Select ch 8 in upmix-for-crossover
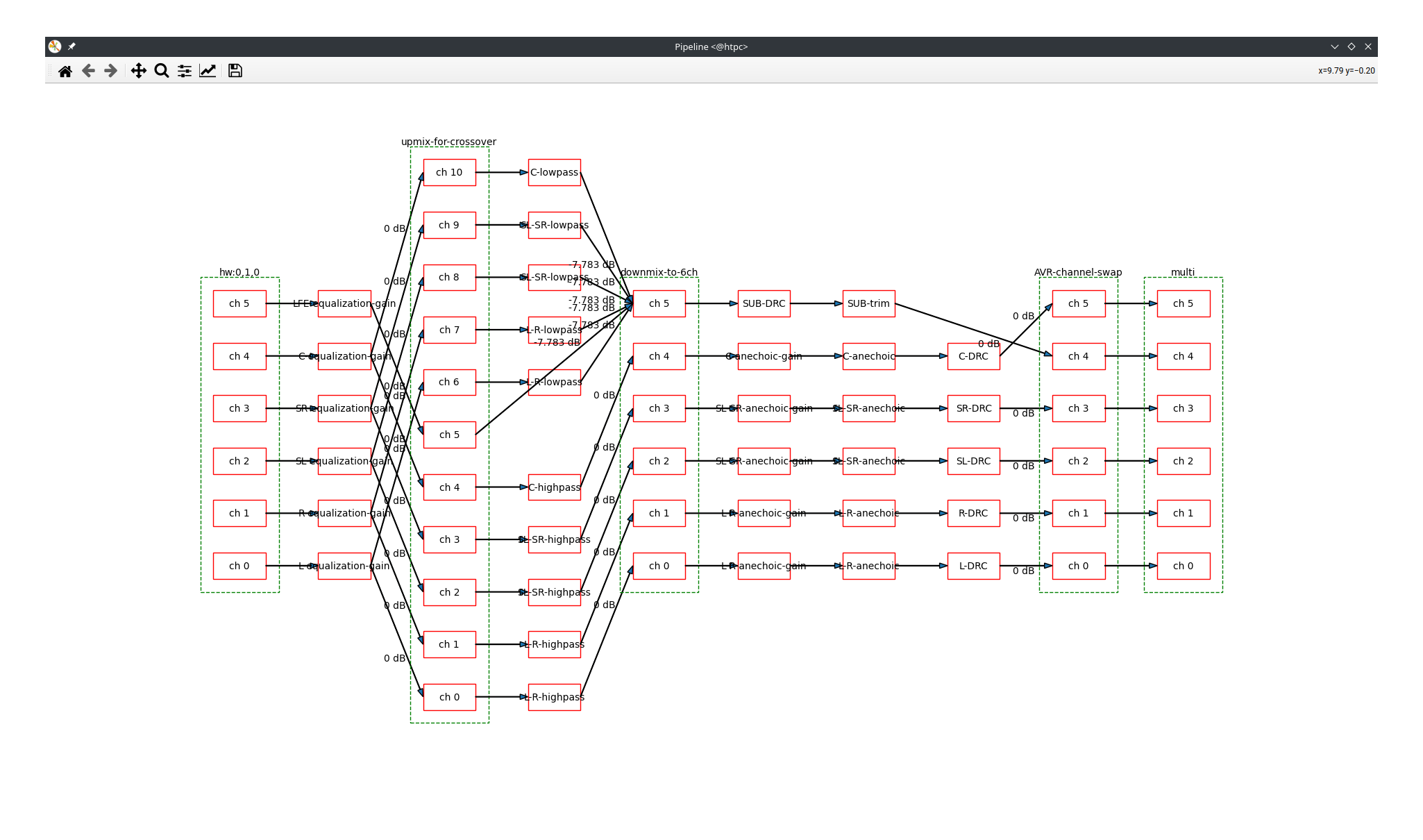The height and width of the screenshot is (840, 1423). coord(450,277)
